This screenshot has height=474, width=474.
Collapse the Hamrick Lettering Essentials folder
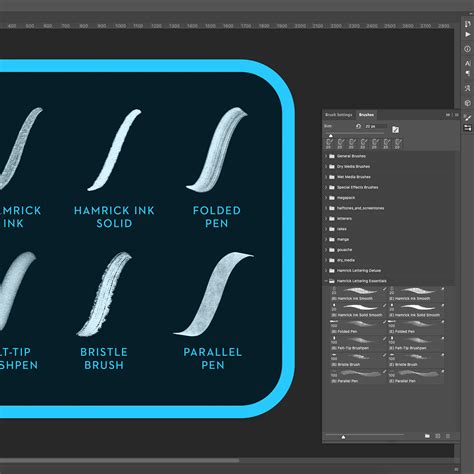[326, 281]
